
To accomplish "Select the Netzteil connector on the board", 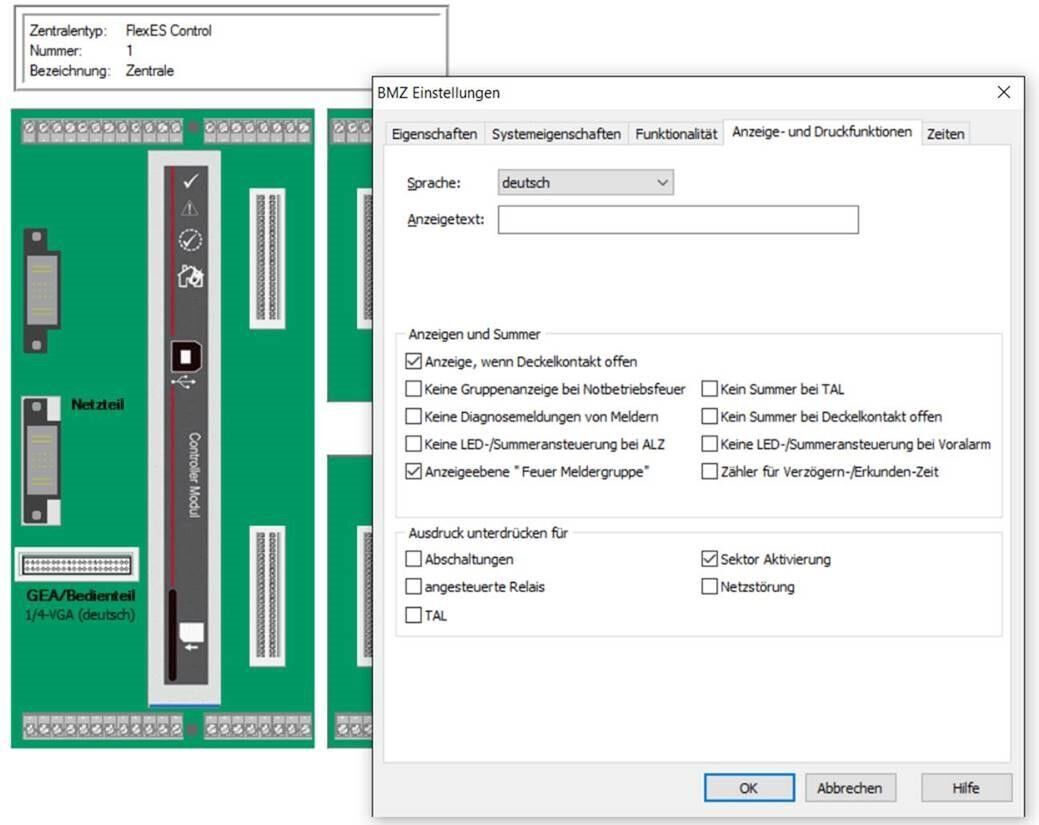I will point(41,461).
